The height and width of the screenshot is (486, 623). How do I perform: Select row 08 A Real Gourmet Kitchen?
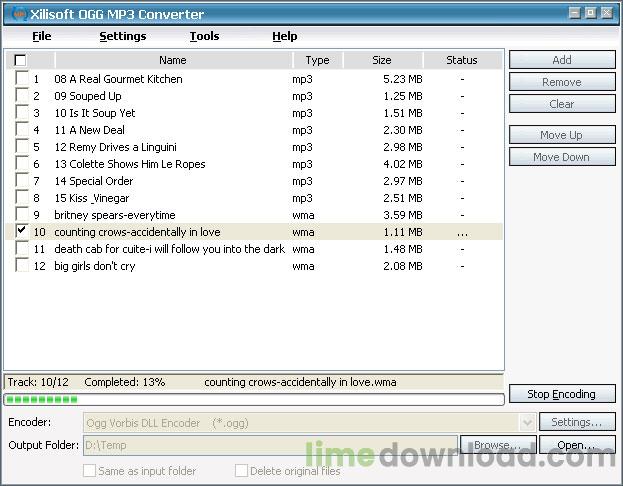(x=254, y=79)
